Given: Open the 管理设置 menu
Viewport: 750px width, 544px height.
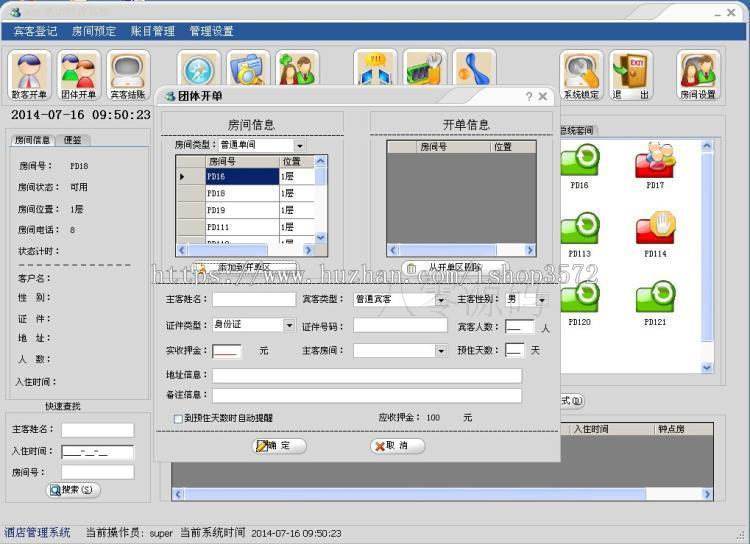Looking at the screenshot, I should tap(211, 32).
